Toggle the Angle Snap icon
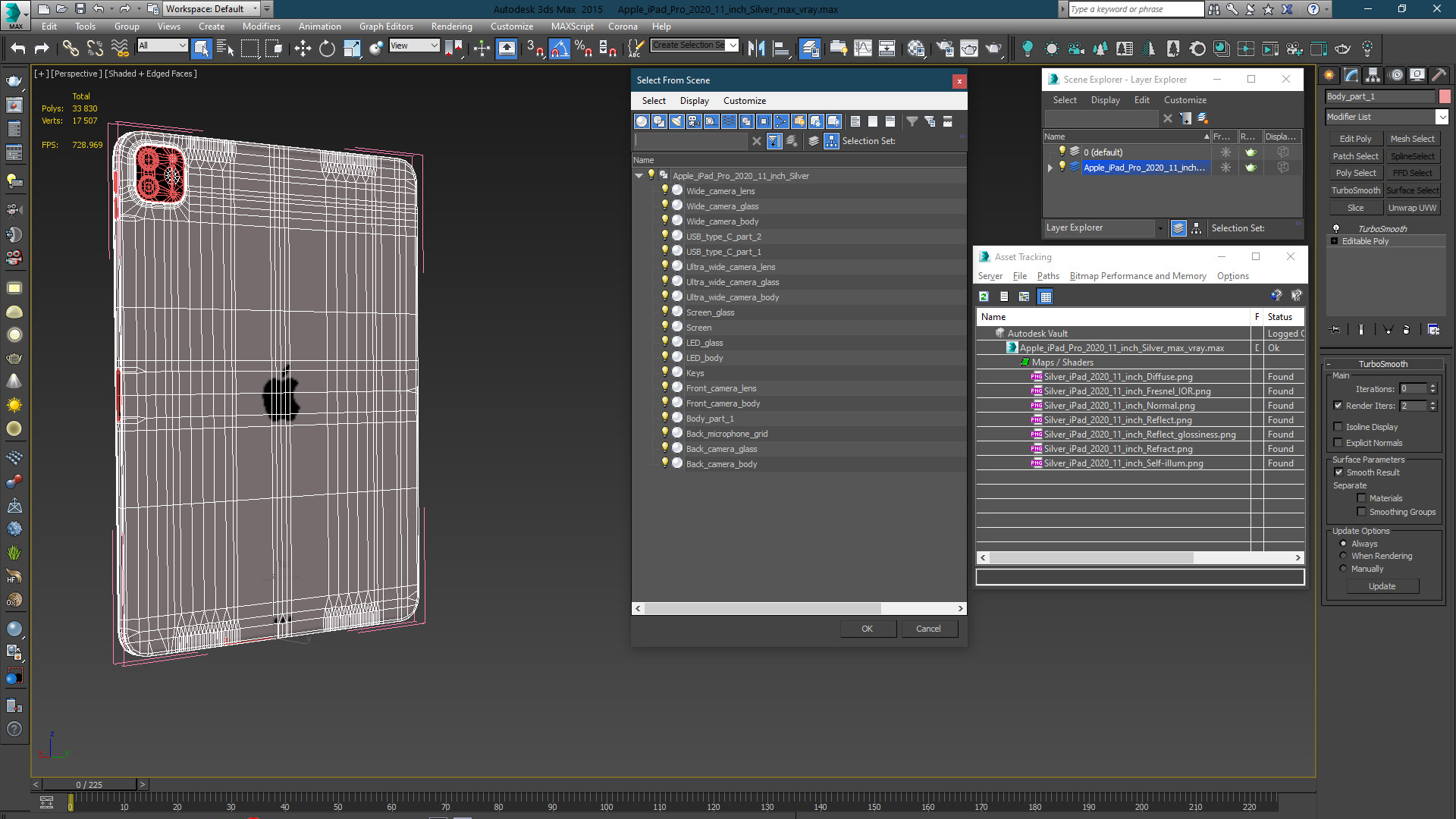1456x819 pixels. [x=559, y=49]
